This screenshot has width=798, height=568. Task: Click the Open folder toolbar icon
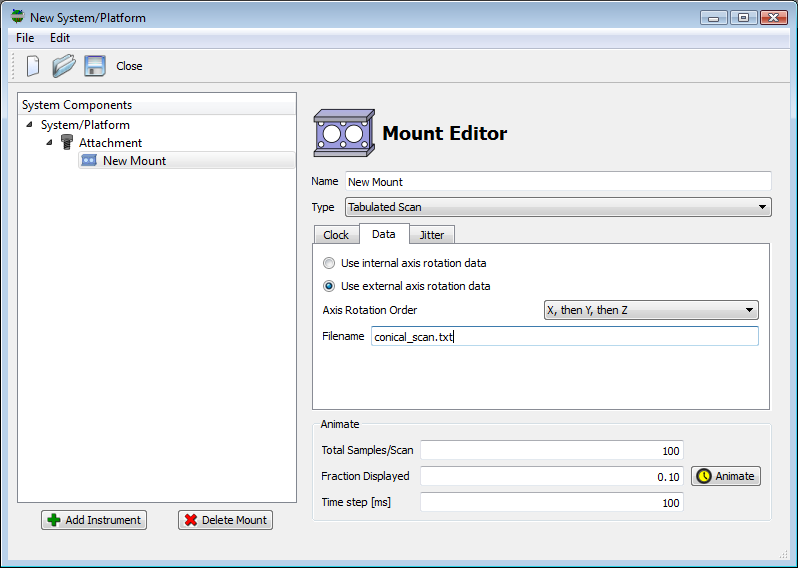pyautogui.click(x=64, y=66)
